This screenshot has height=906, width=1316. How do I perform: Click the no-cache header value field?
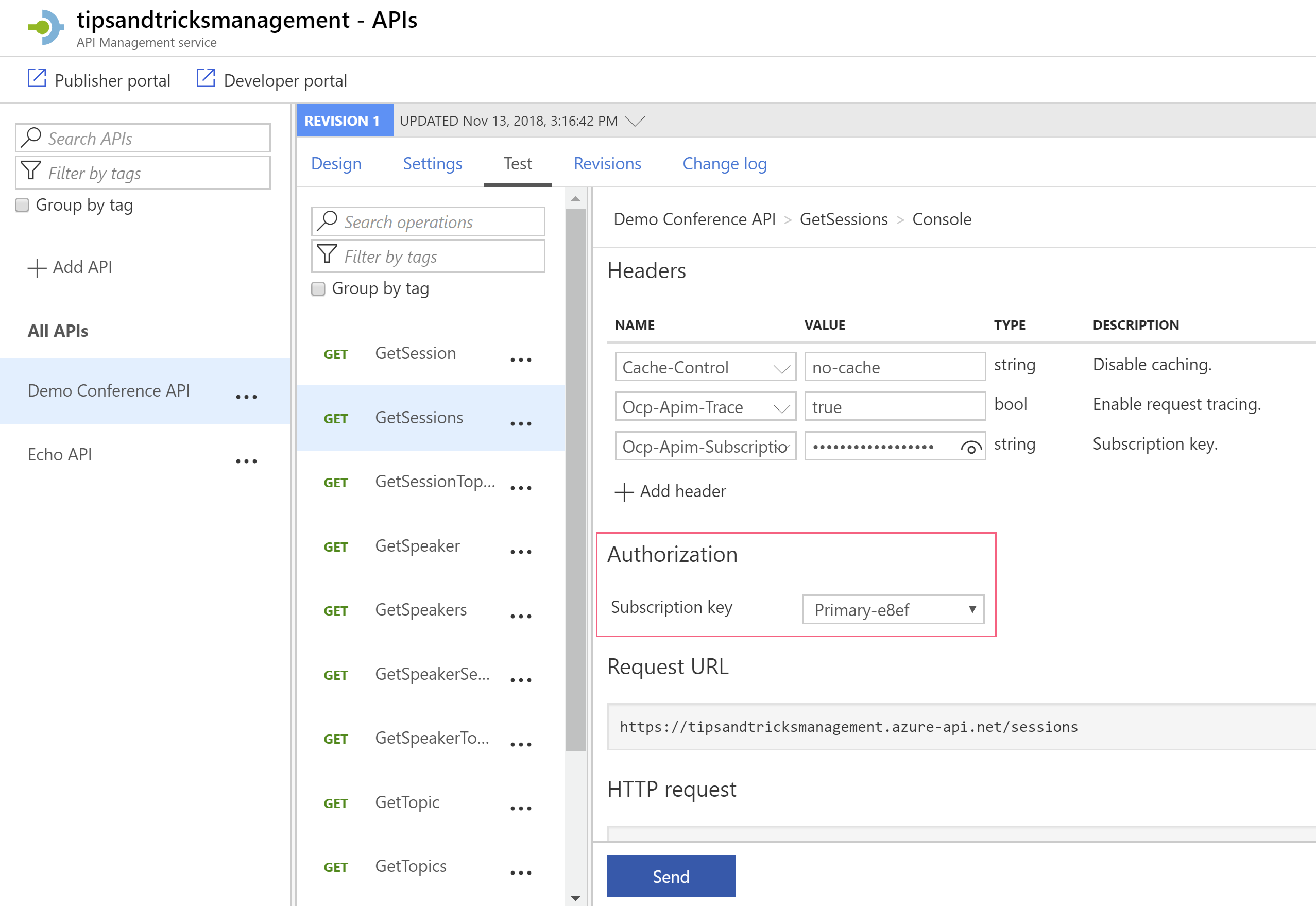pos(895,367)
